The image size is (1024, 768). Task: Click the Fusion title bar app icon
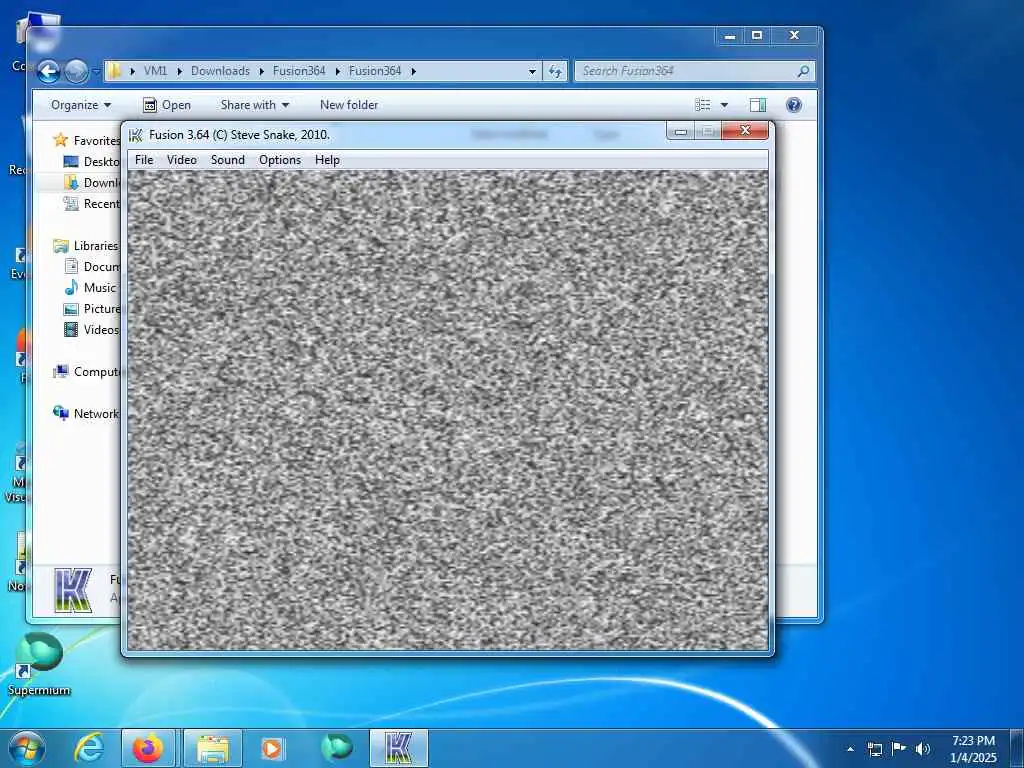136,135
